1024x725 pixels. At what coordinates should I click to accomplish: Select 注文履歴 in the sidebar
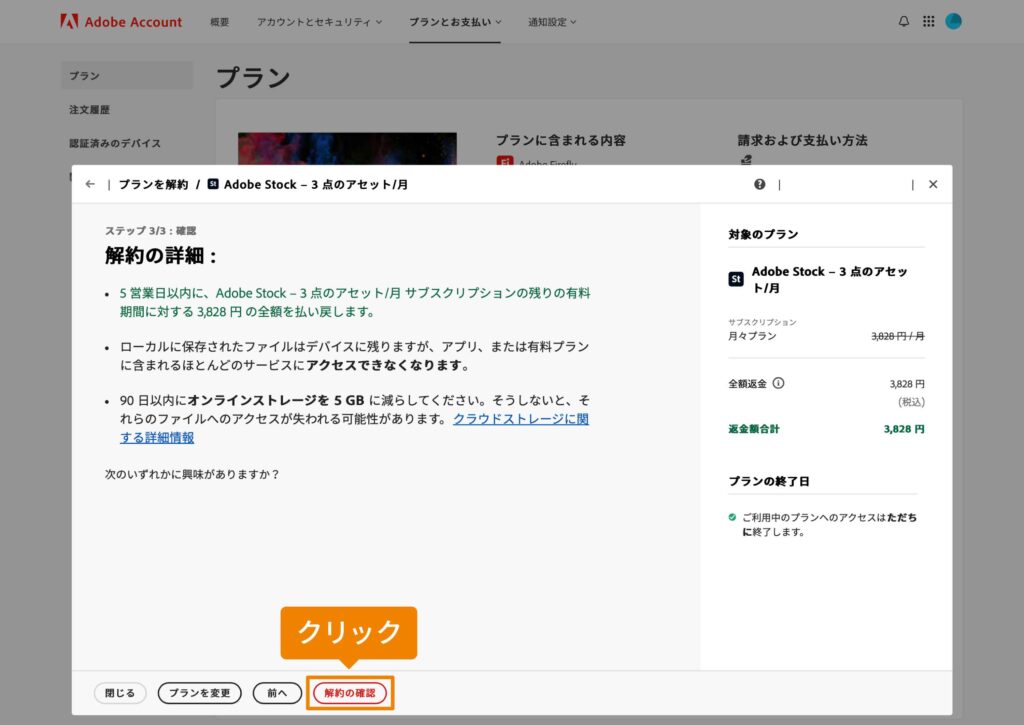pyautogui.click(x=89, y=110)
